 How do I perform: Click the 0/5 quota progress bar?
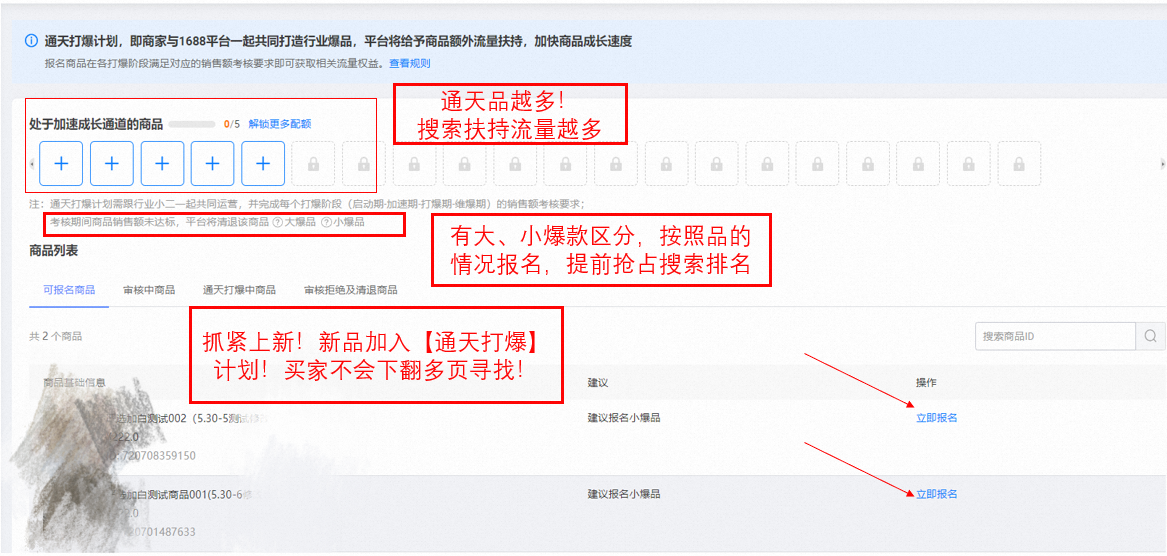point(192,124)
